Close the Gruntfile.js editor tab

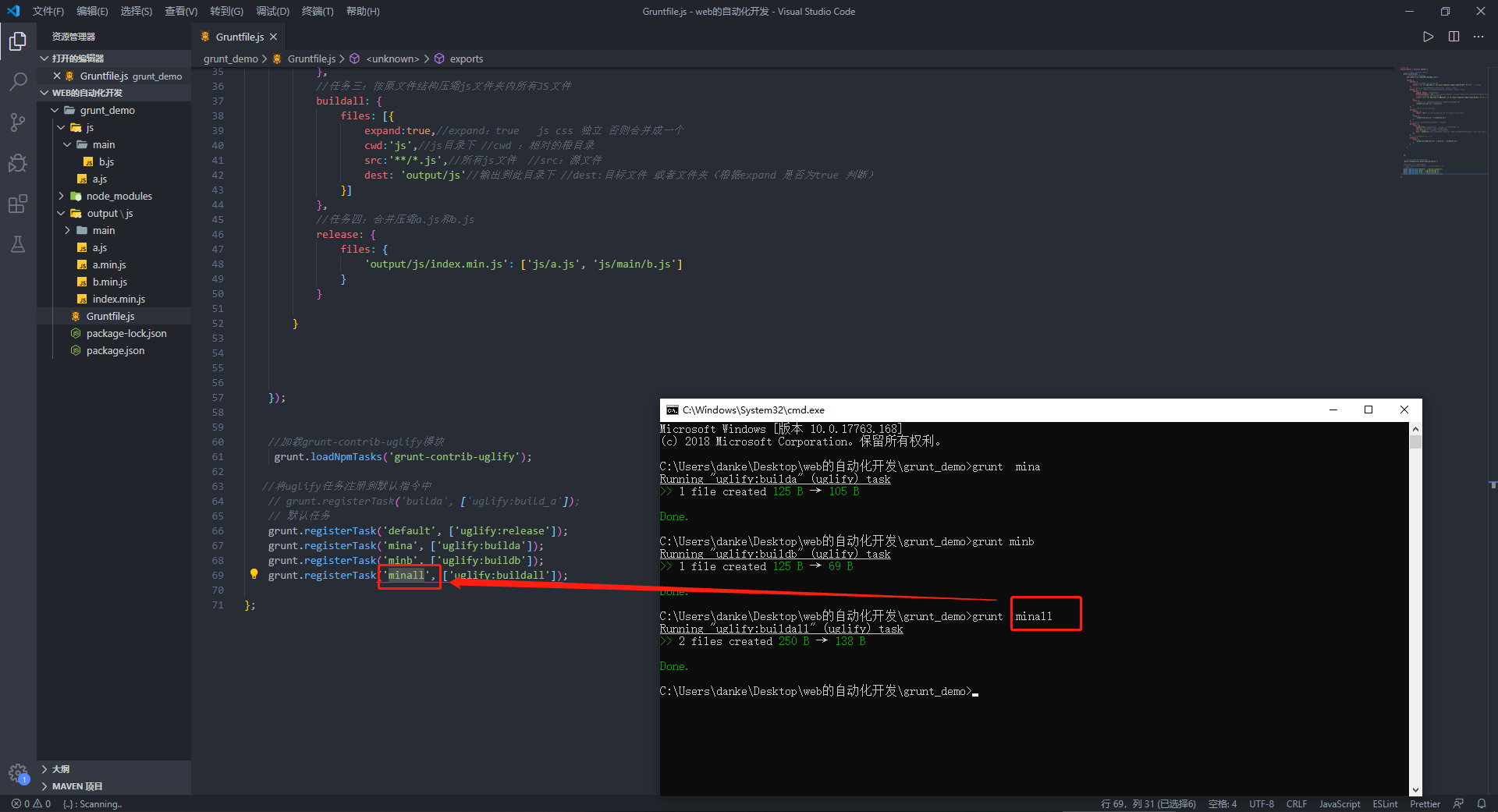(273, 37)
